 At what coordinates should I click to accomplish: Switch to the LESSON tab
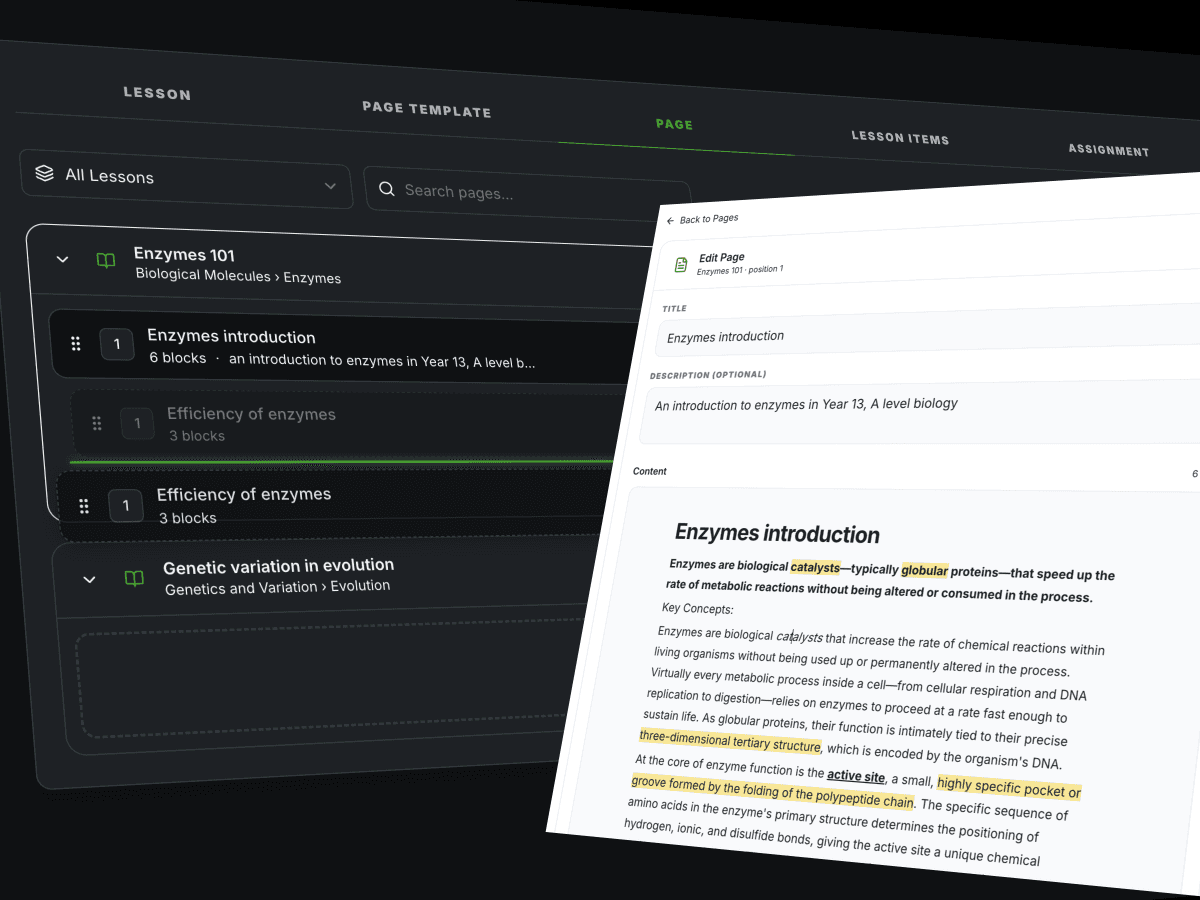(157, 93)
